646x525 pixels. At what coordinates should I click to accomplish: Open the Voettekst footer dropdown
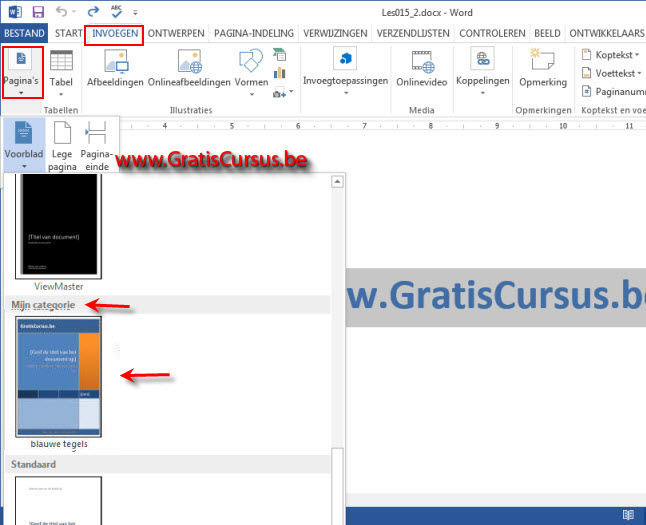coord(611,73)
